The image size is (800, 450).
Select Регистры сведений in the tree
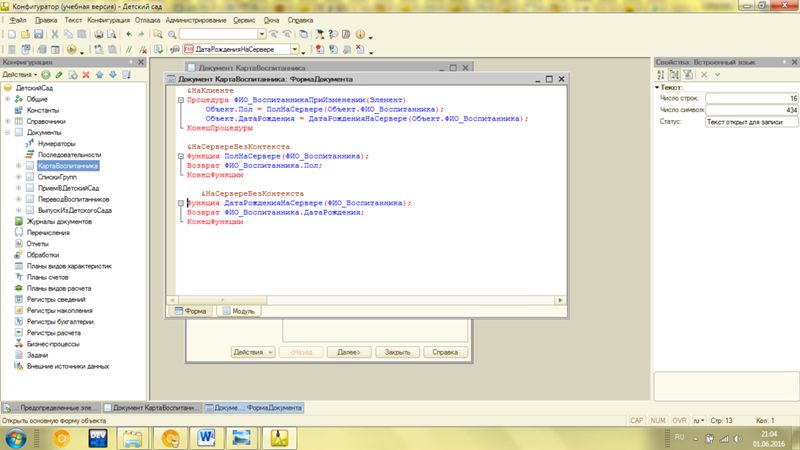[x=56, y=299]
